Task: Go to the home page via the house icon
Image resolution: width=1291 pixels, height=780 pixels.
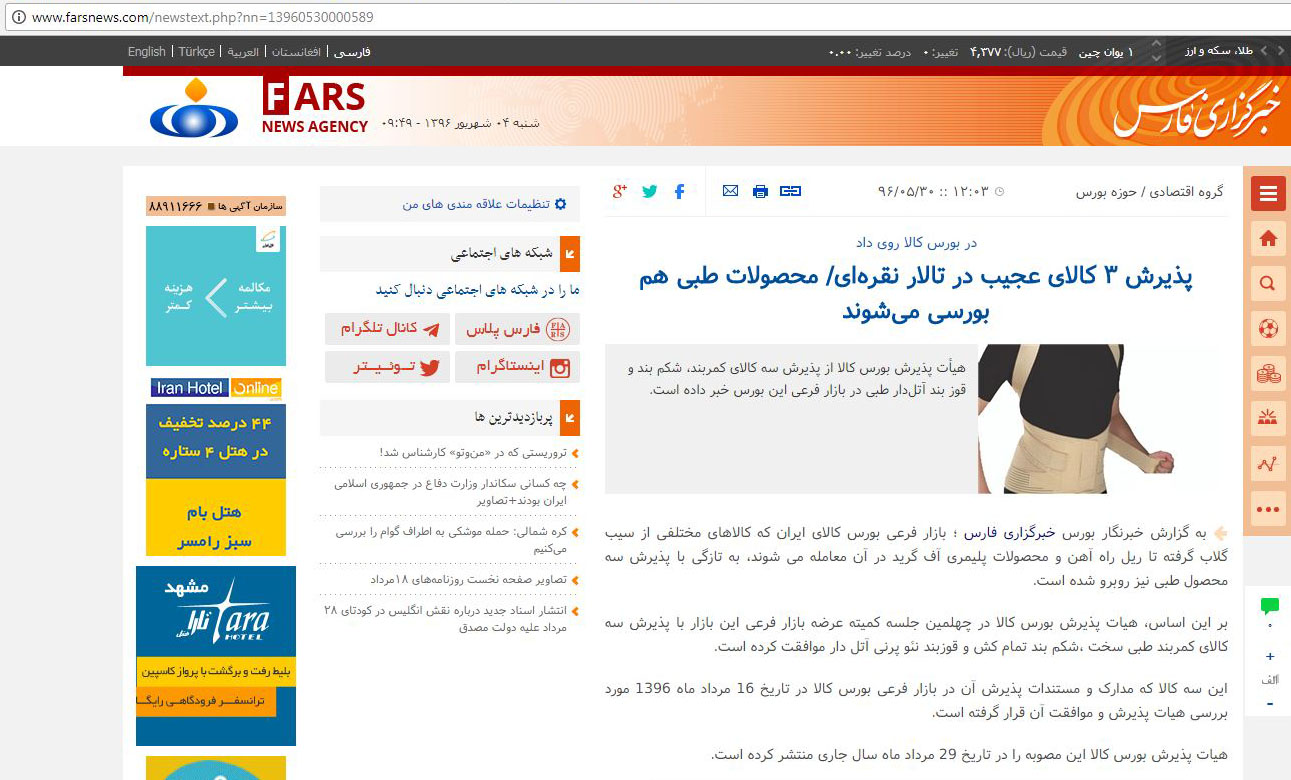Action: [x=1268, y=238]
